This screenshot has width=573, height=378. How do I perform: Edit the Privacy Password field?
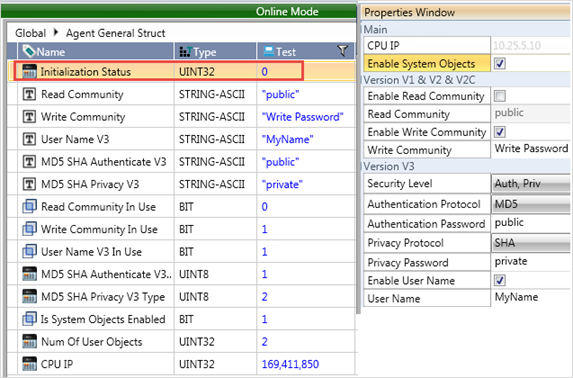coord(531,261)
